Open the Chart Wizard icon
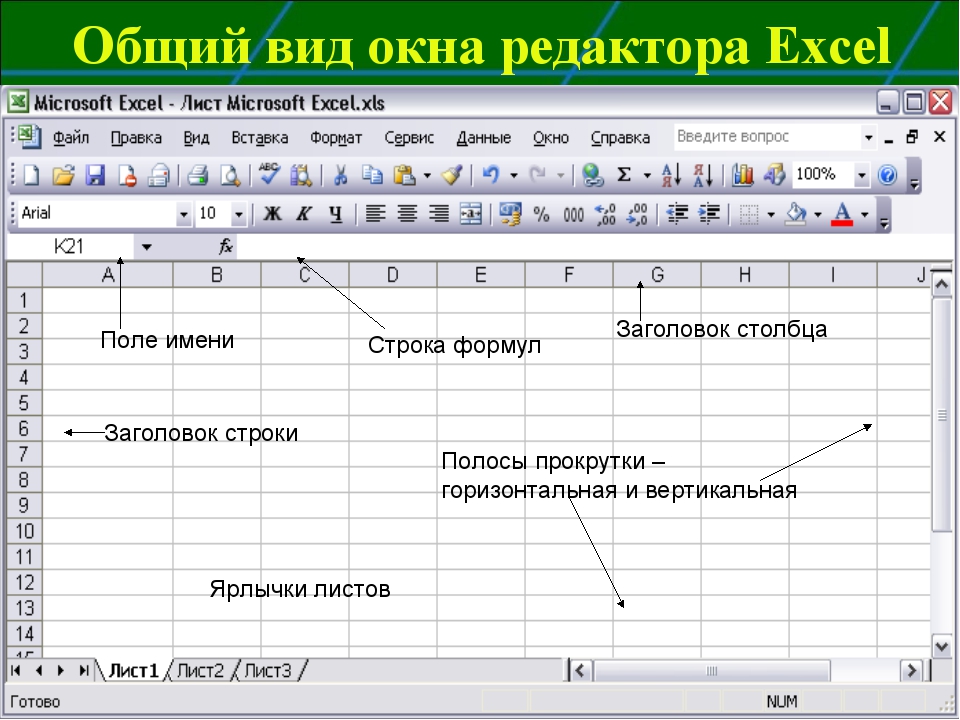Screen dimensions: 960x720 point(742,176)
